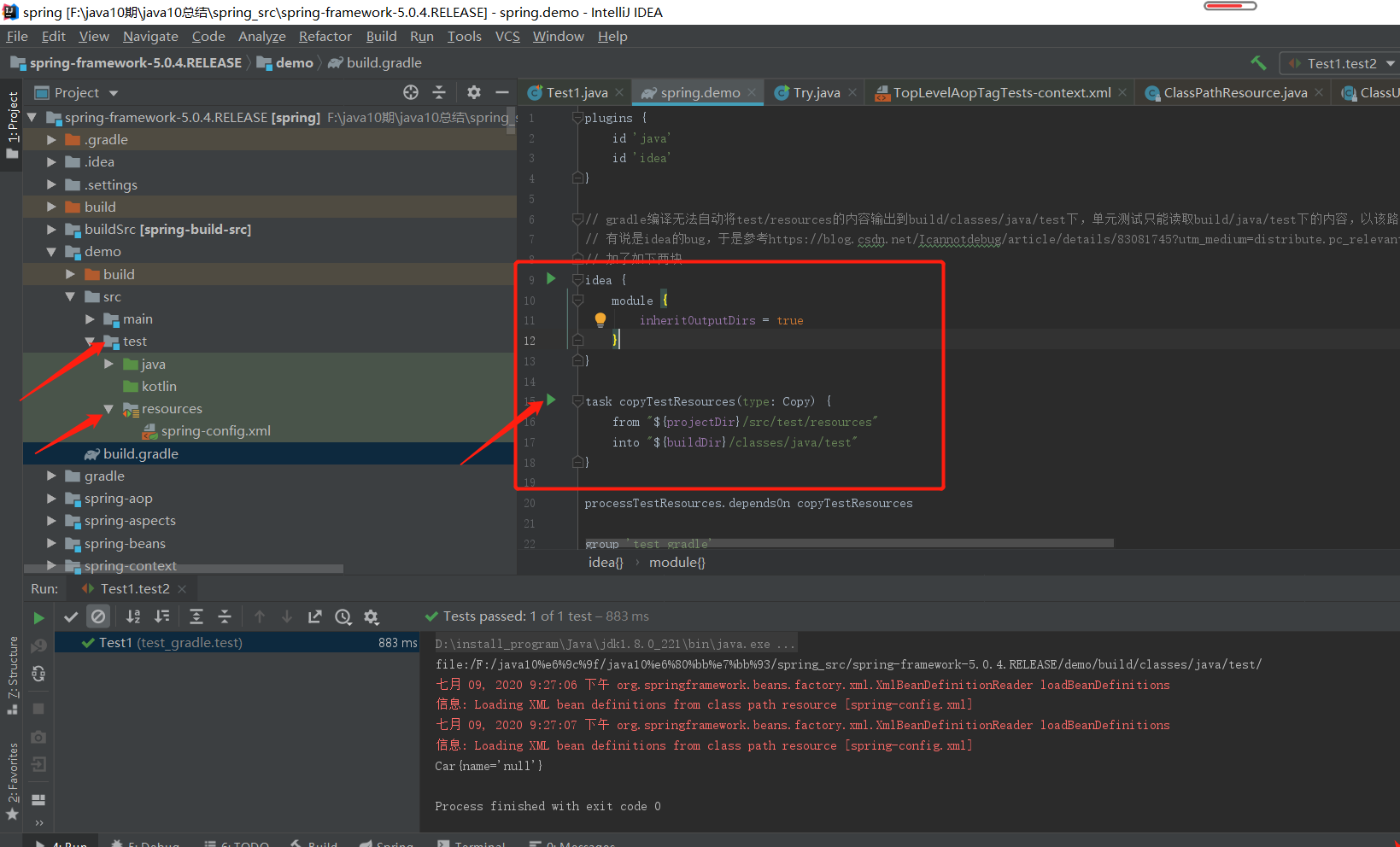Run the idea block with the green gutter arrow

551,278
